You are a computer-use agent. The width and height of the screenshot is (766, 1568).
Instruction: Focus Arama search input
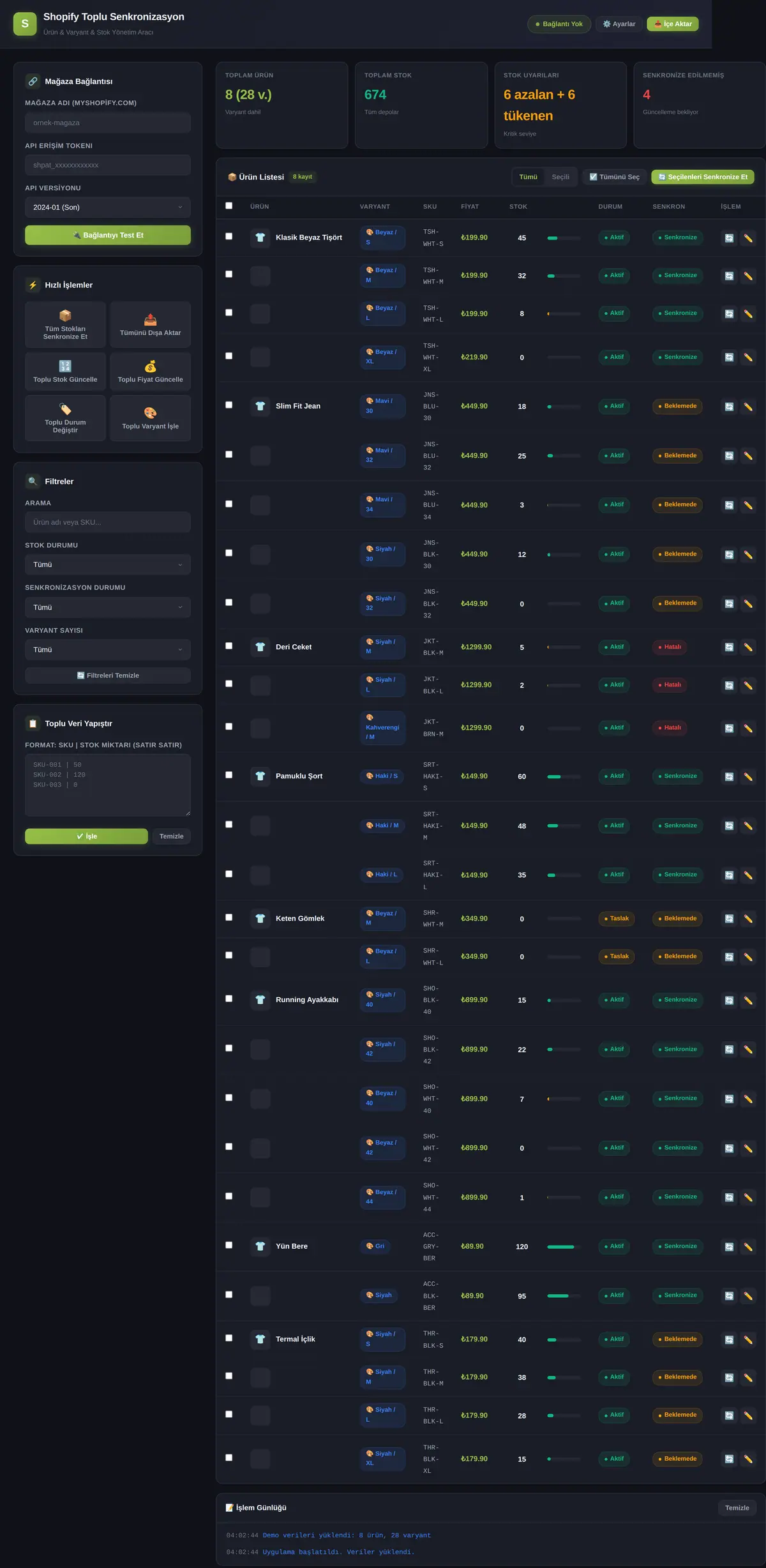[108, 522]
